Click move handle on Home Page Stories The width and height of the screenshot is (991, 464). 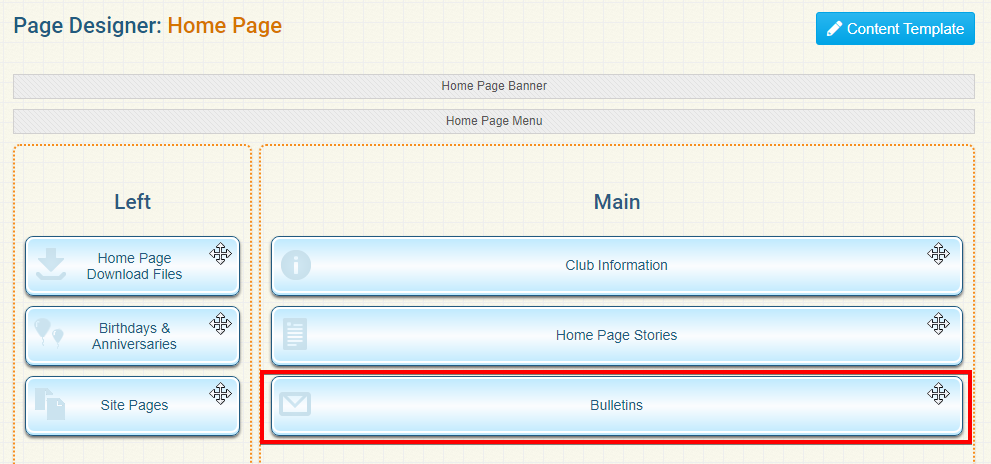(937, 323)
